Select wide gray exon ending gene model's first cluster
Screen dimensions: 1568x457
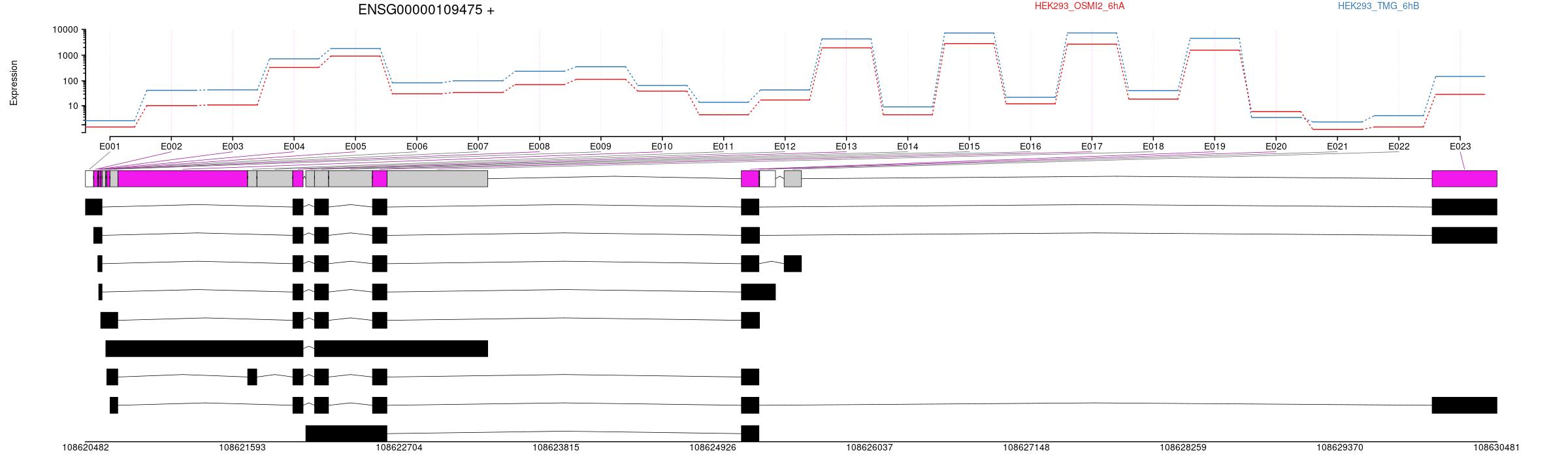[437, 179]
